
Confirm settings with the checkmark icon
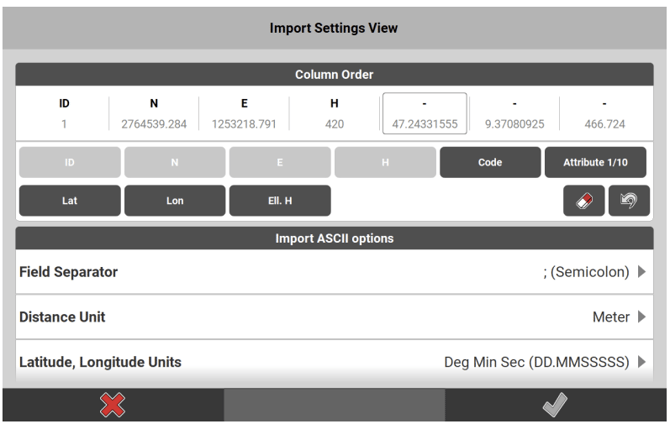click(557, 405)
